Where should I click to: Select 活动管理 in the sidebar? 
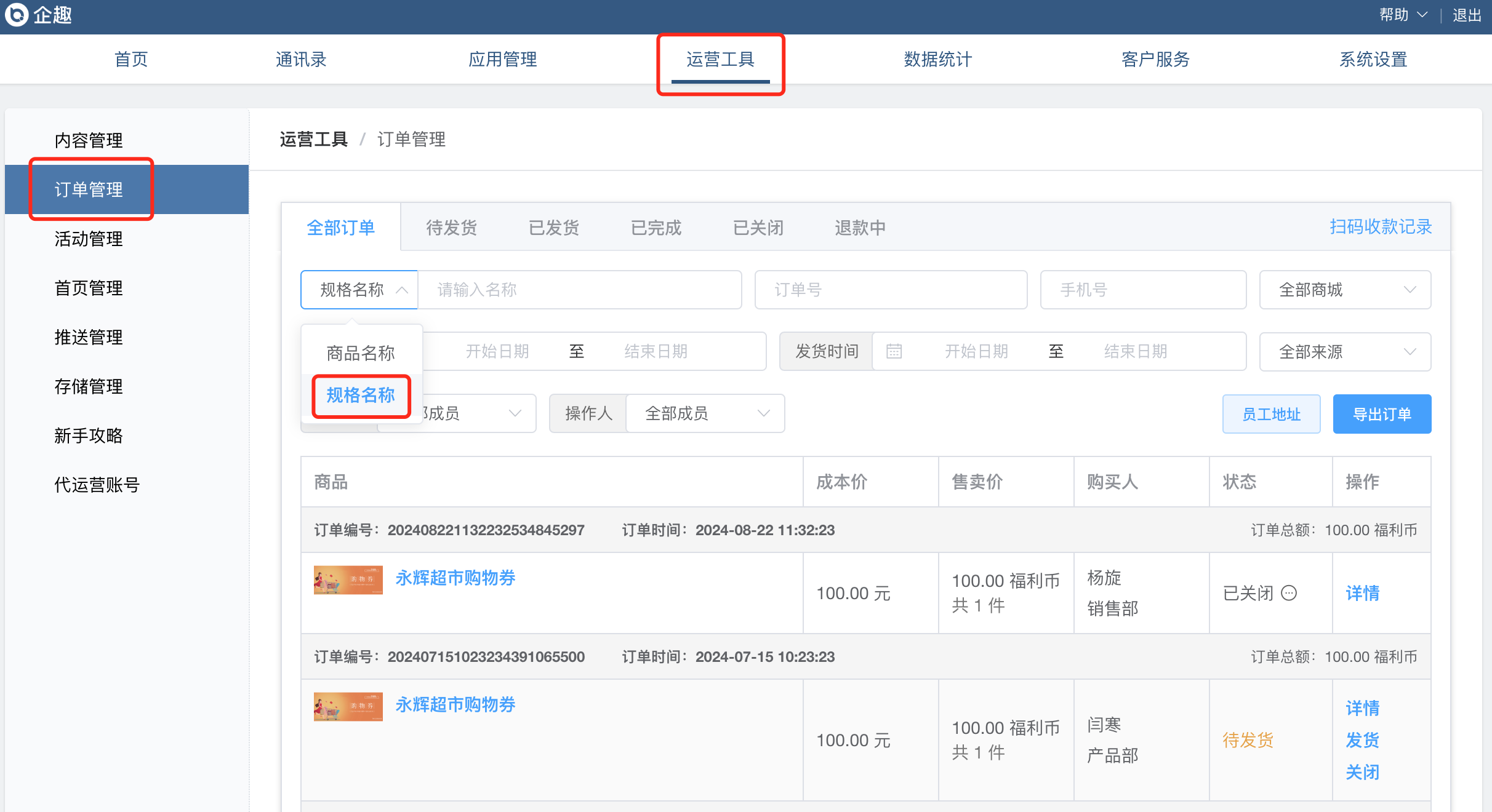point(89,239)
